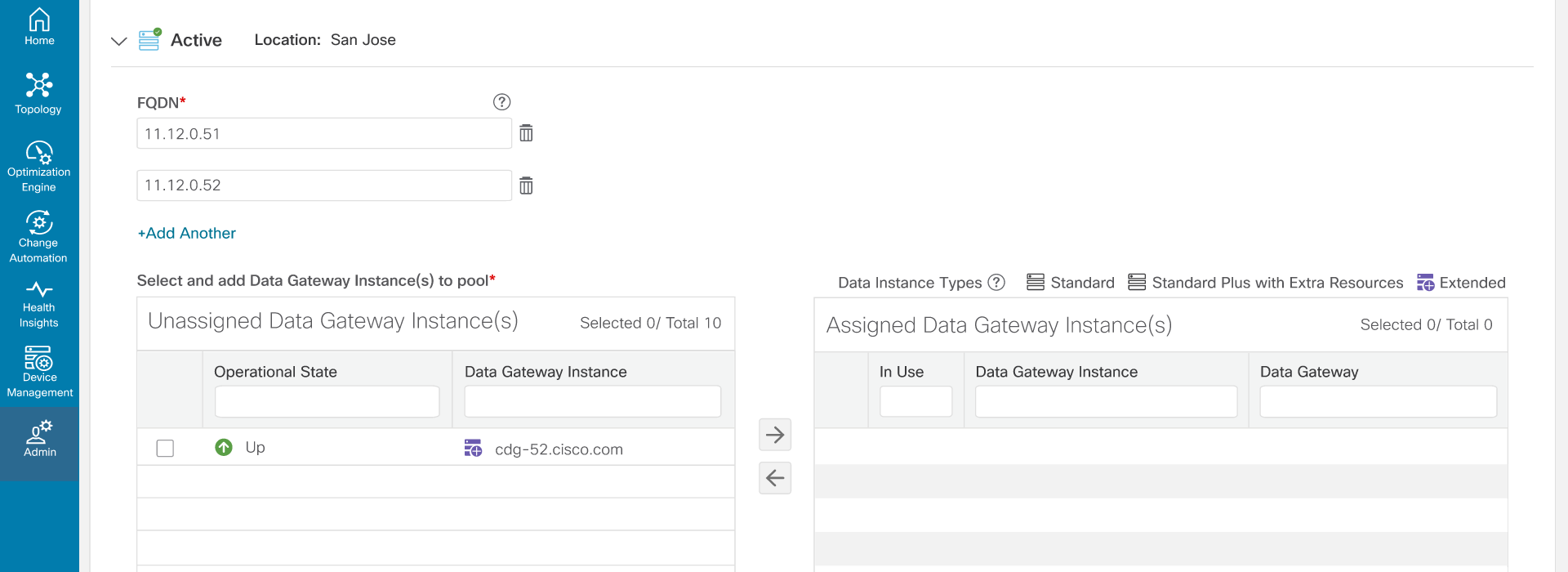Move selected instance to assigned with right arrow

[x=774, y=435]
